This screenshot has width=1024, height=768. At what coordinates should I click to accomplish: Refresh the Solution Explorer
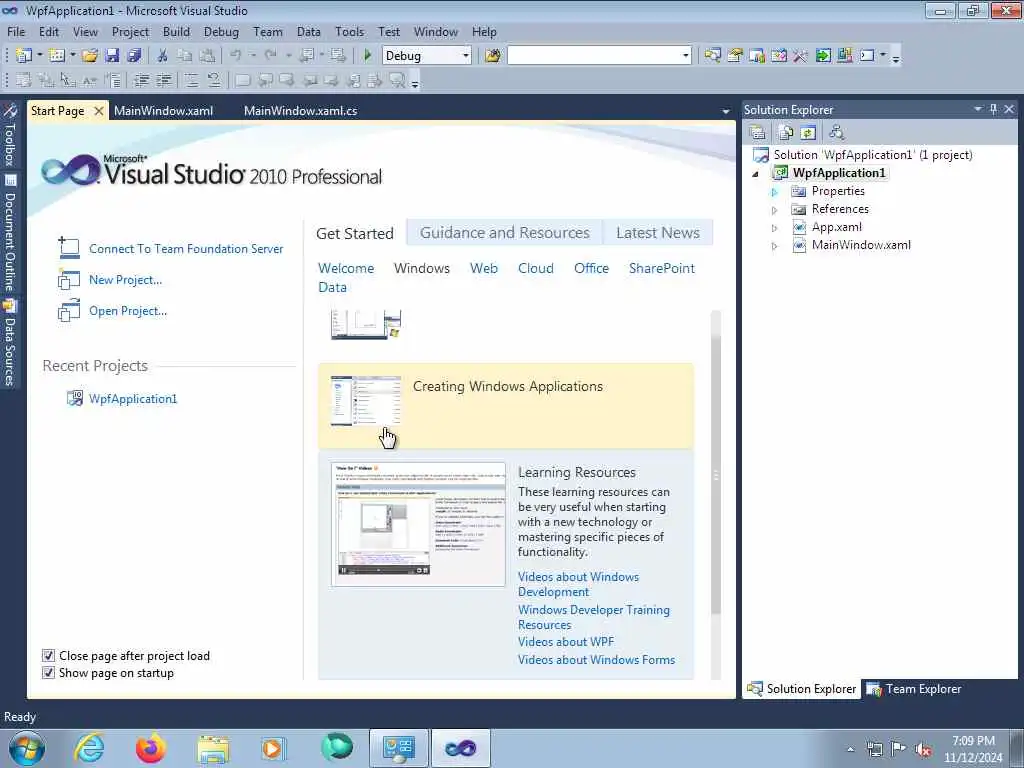[808, 133]
